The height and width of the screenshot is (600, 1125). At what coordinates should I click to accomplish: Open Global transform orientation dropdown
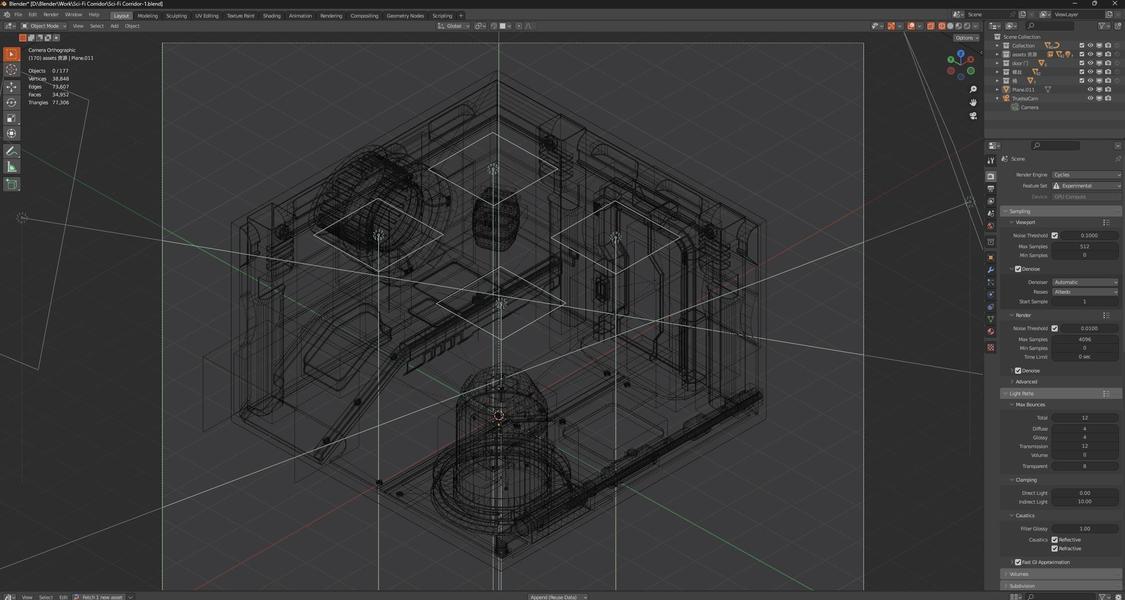click(453, 26)
